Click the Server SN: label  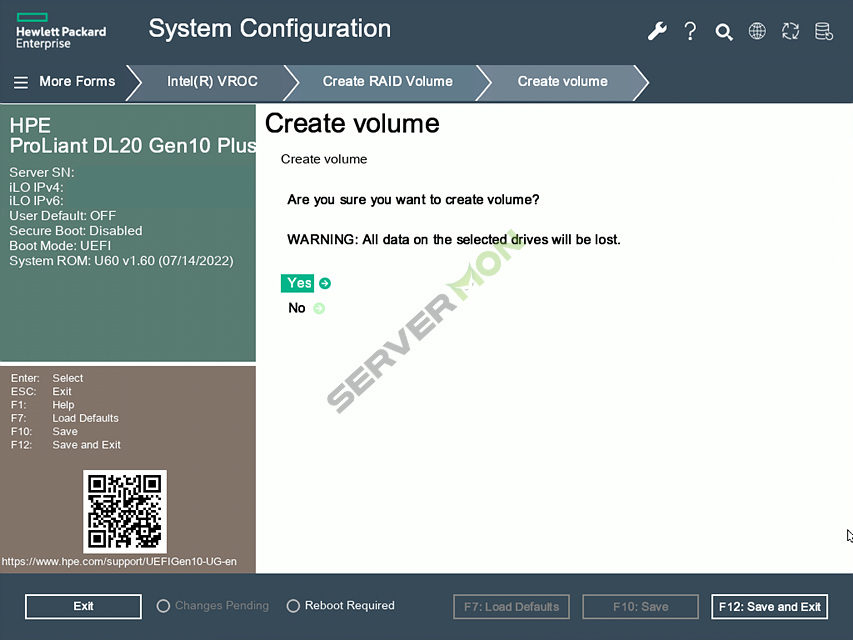42,173
